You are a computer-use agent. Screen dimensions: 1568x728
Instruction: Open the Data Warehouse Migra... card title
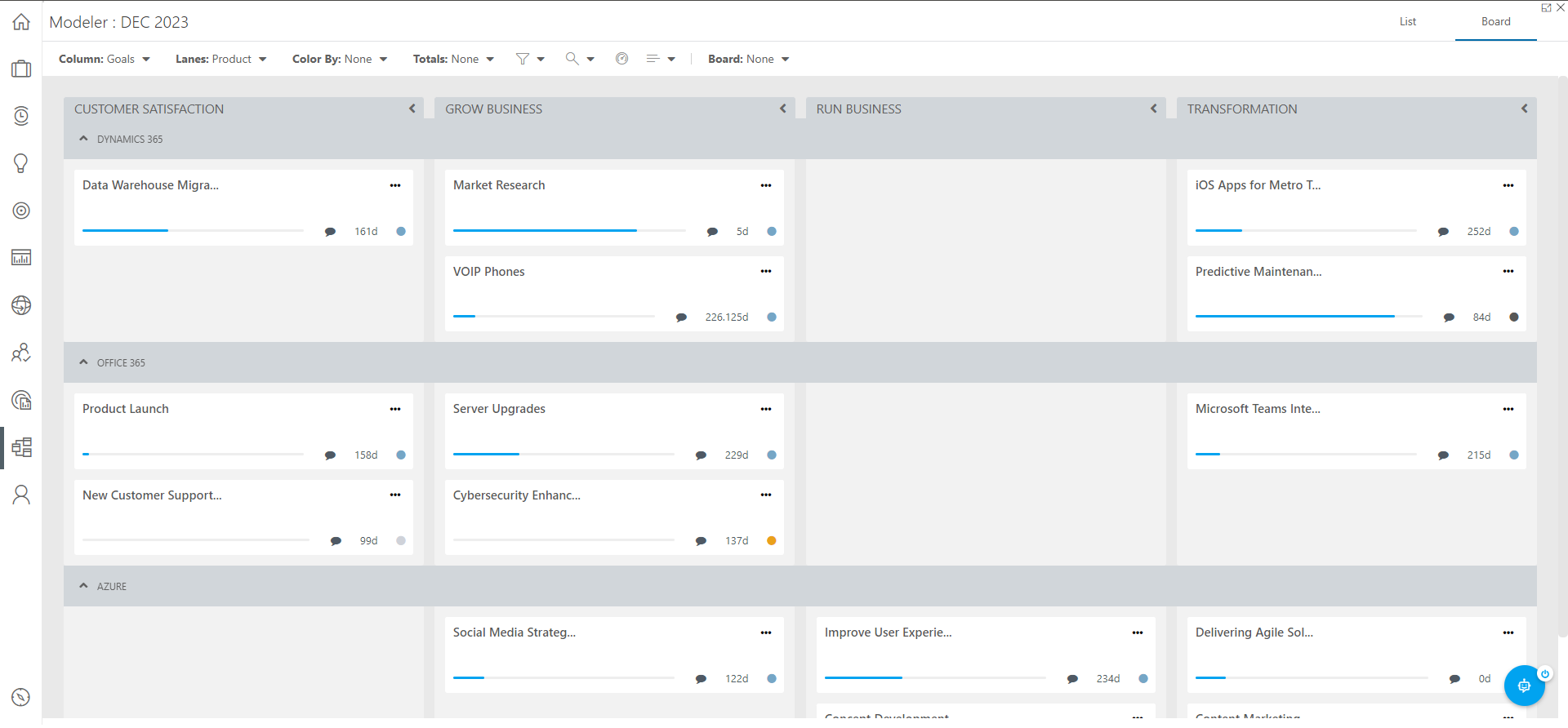150,185
